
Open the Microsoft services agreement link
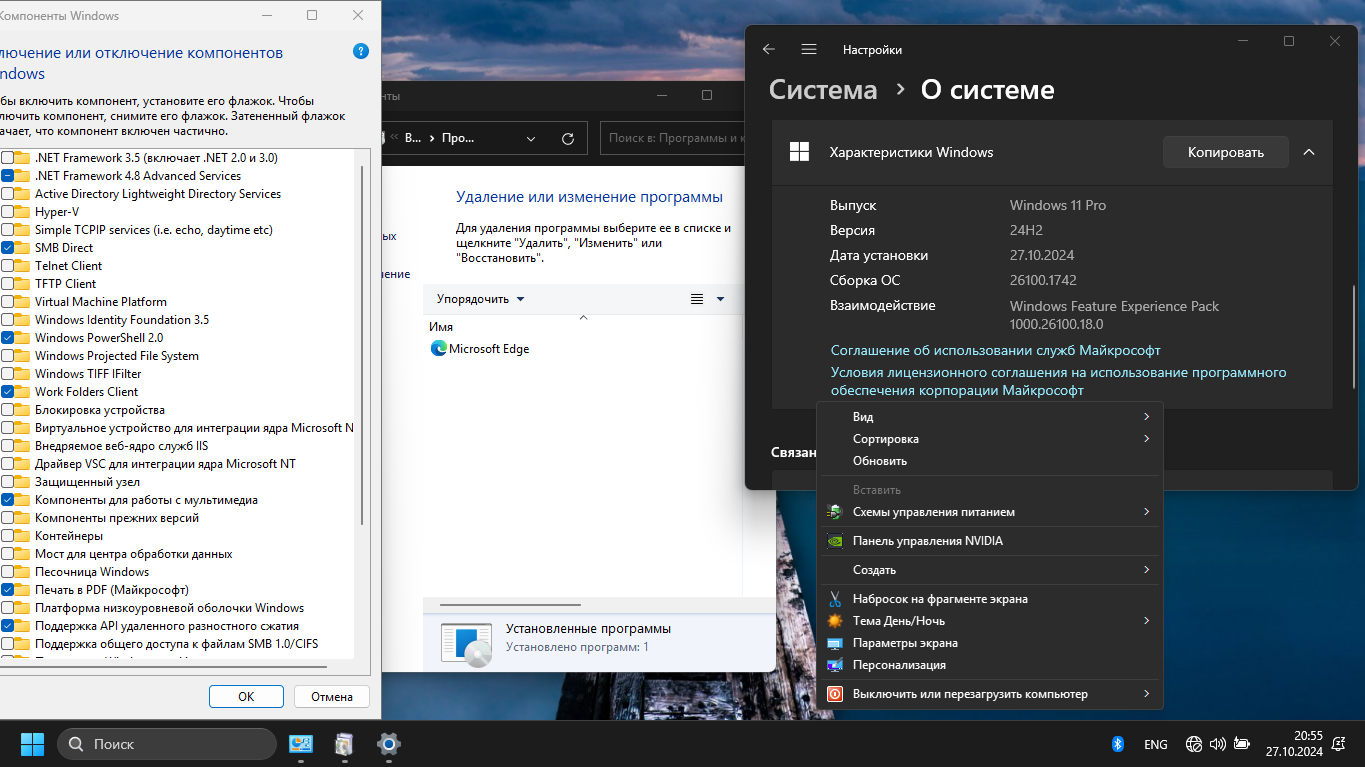point(995,350)
